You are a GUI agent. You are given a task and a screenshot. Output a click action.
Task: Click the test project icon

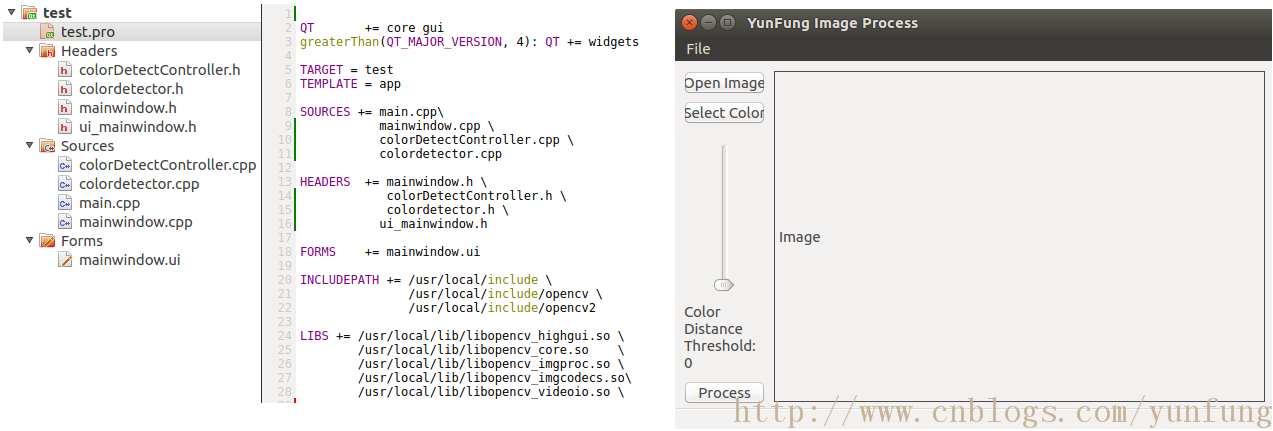click(30, 13)
